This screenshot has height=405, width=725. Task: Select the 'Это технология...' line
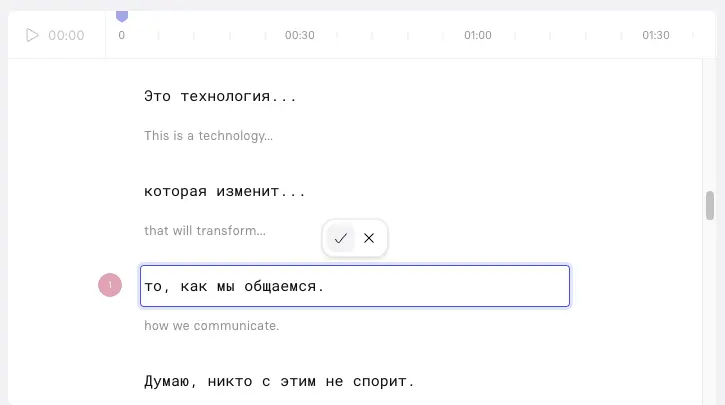(220, 96)
